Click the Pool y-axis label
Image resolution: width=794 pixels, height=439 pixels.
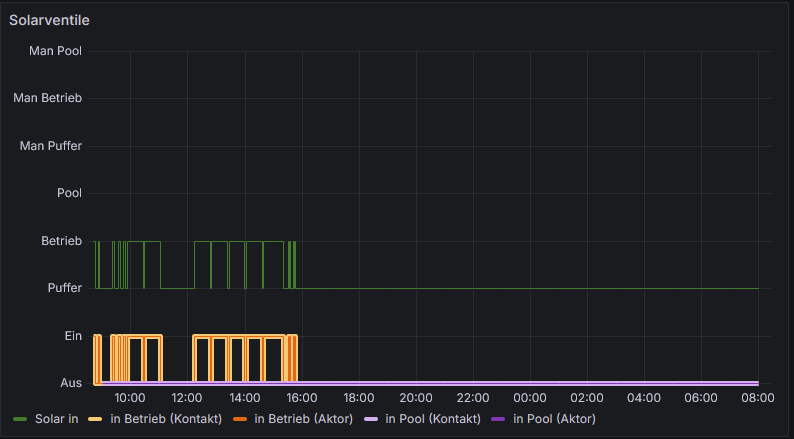pos(69,193)
